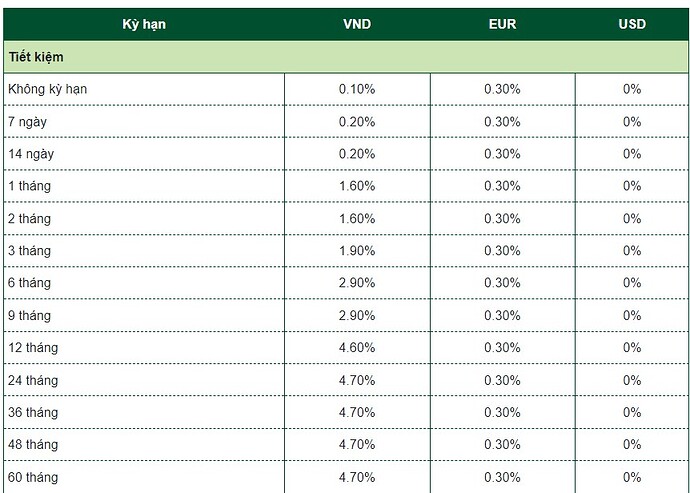Click the USD rate for 9 tháng
Image resolution: width=690 pixels, height=493 pixels.
pyautogui.click(x=632, y=315)
